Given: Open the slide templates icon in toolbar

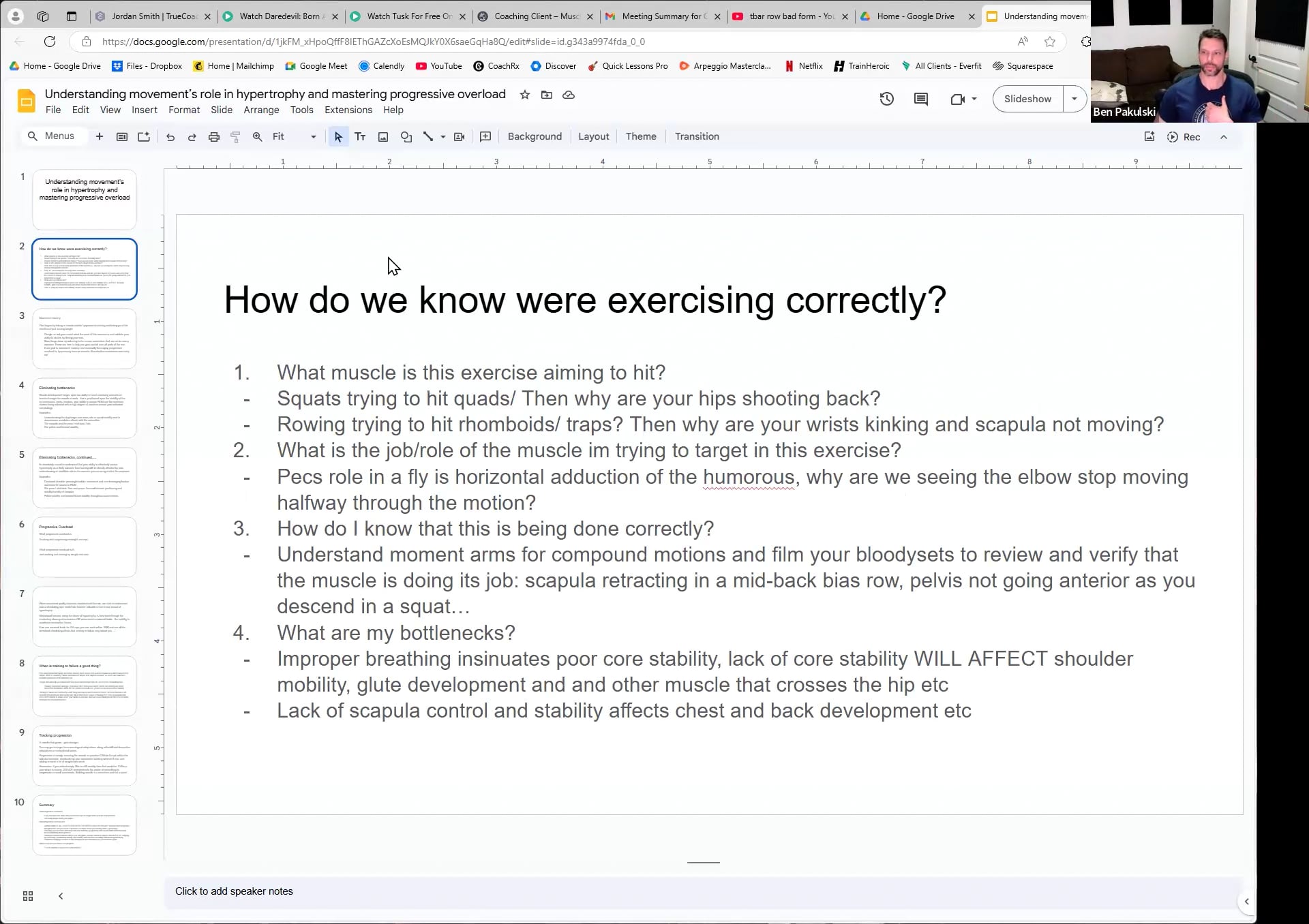Looking at the screenshot, I should pyautogui.click(x=122, y=136).
